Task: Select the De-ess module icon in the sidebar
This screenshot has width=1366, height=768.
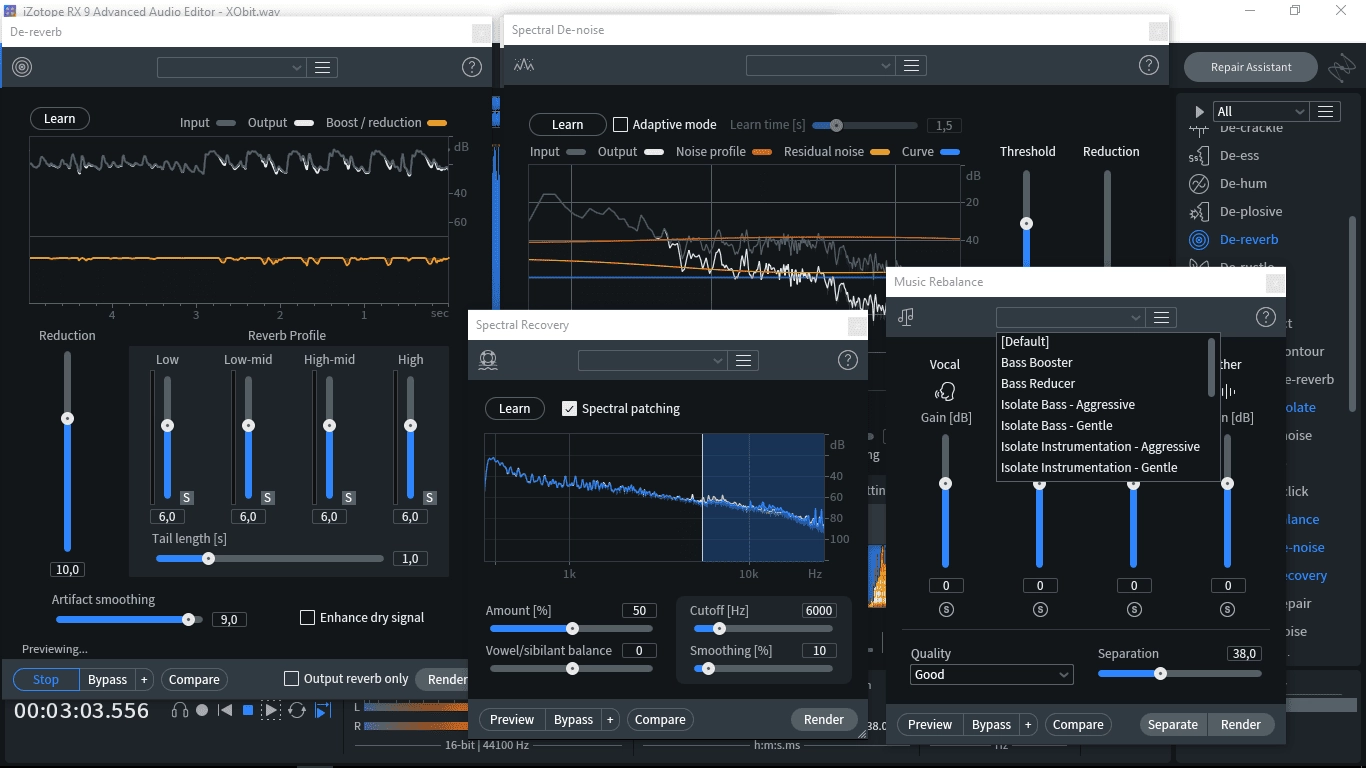Action: [1198, 156]
